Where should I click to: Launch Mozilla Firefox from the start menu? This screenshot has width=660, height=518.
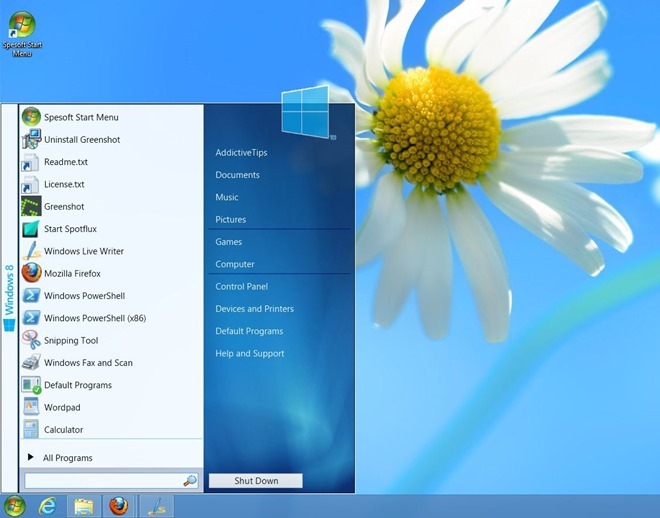pos(72,273)
